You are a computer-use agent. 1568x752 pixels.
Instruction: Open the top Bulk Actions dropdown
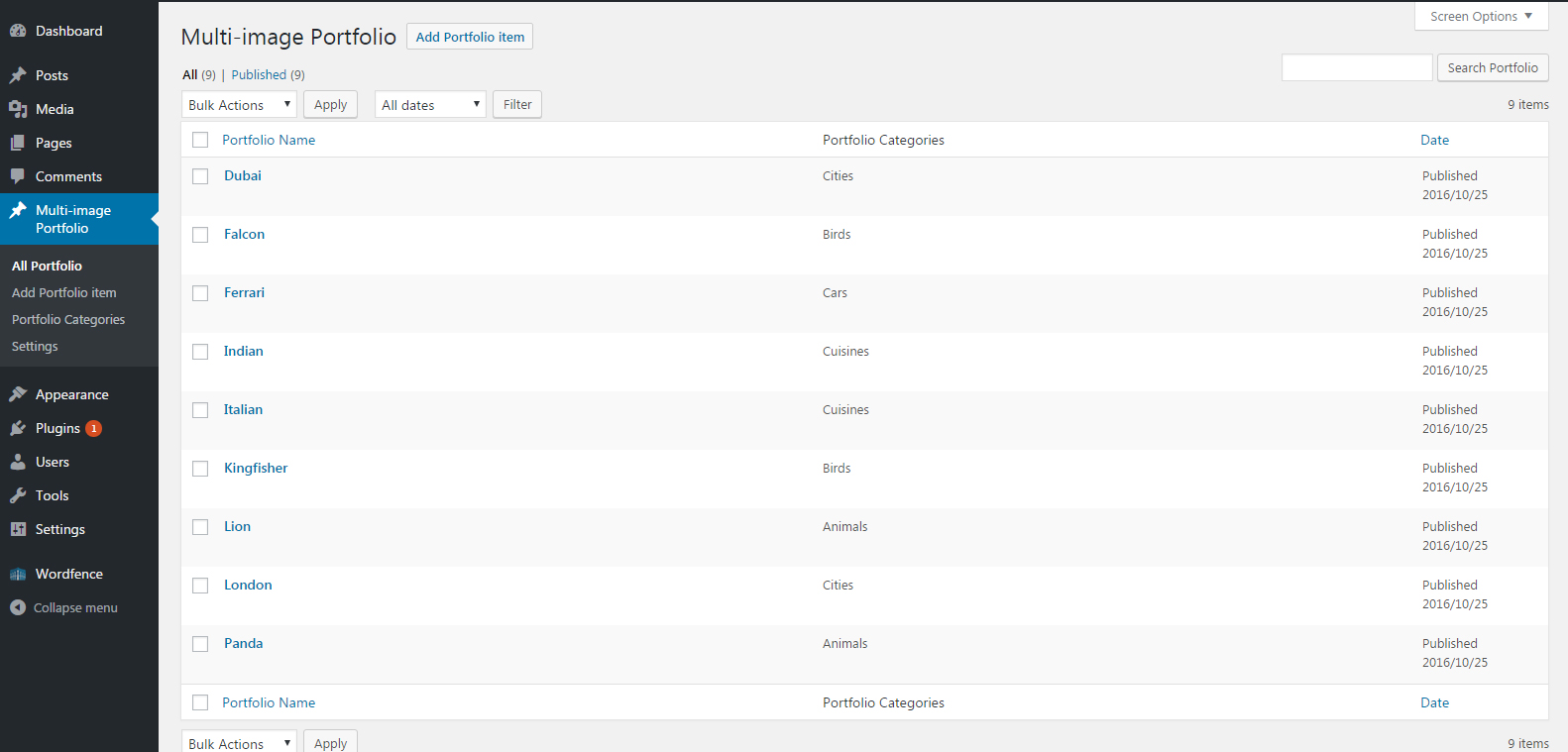(x=239, y=104)
